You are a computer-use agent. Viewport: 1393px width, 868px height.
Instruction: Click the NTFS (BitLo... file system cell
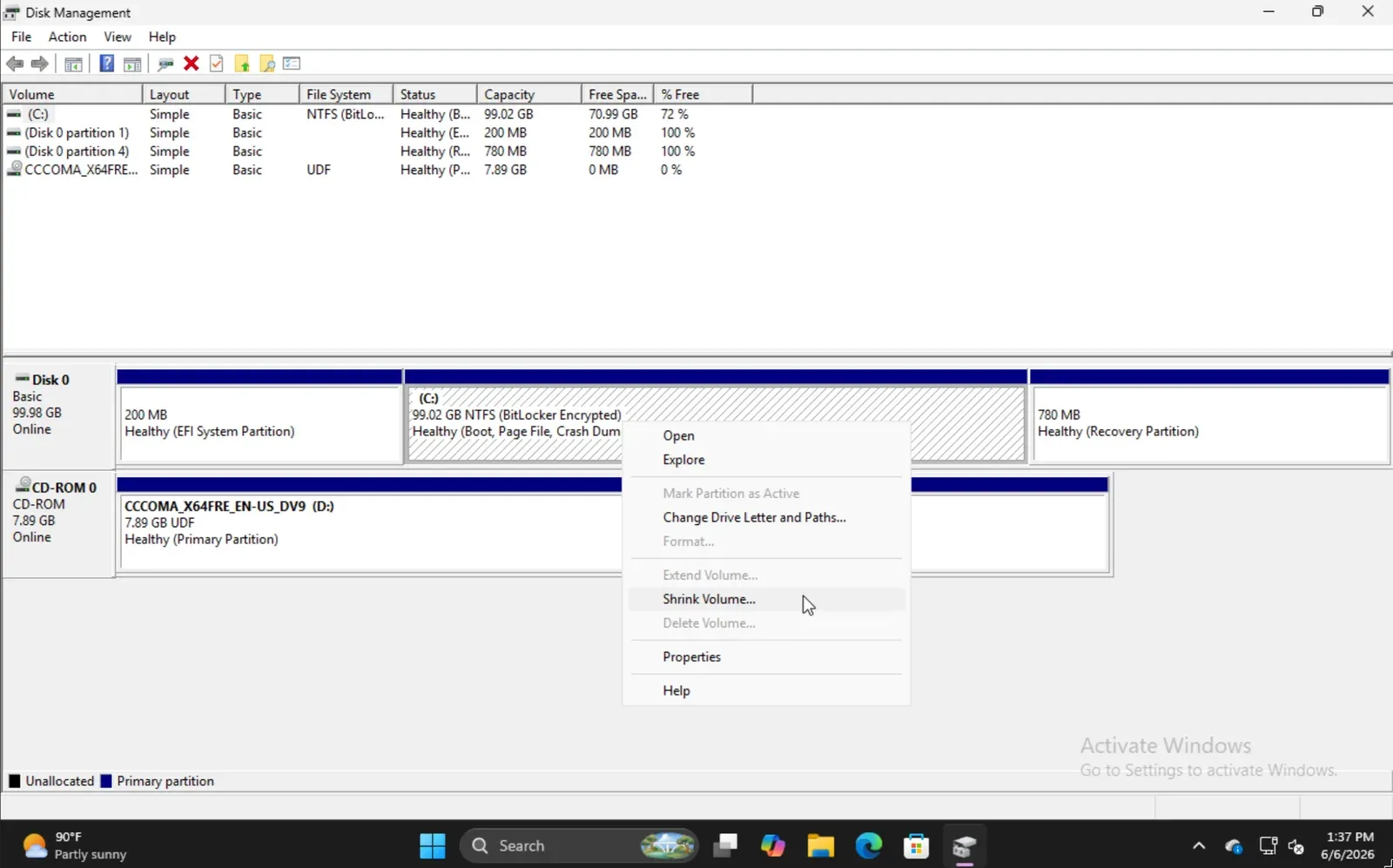coord(346,114)
